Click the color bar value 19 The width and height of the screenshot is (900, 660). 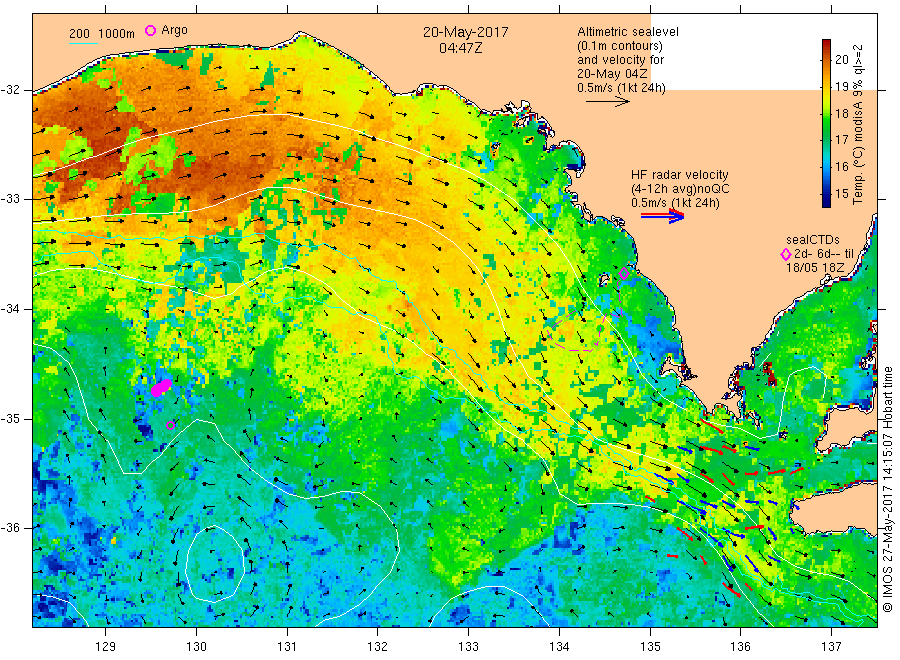(841, 87)
